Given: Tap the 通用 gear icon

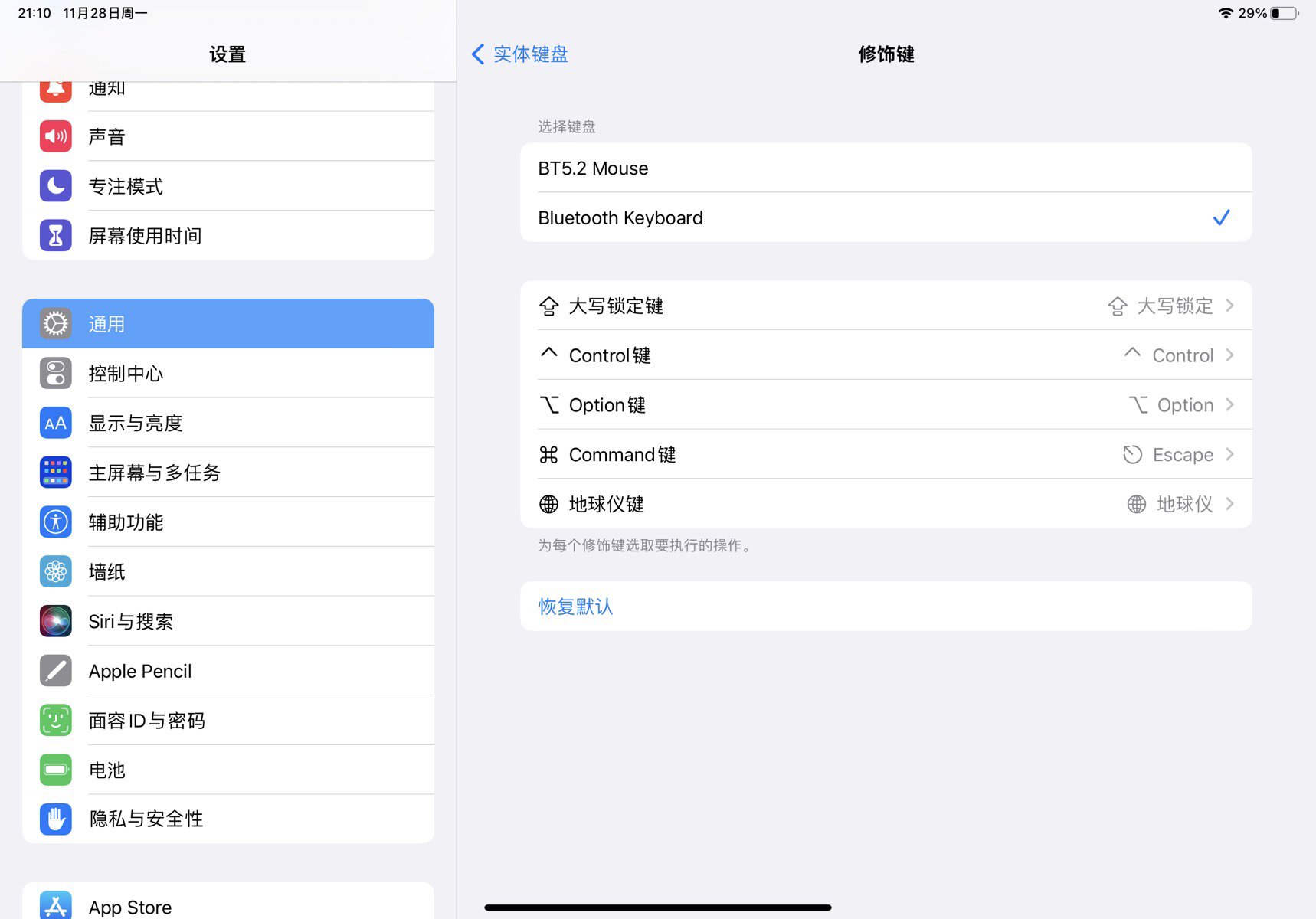Looking at the screenshot, I should click(55, 324).
